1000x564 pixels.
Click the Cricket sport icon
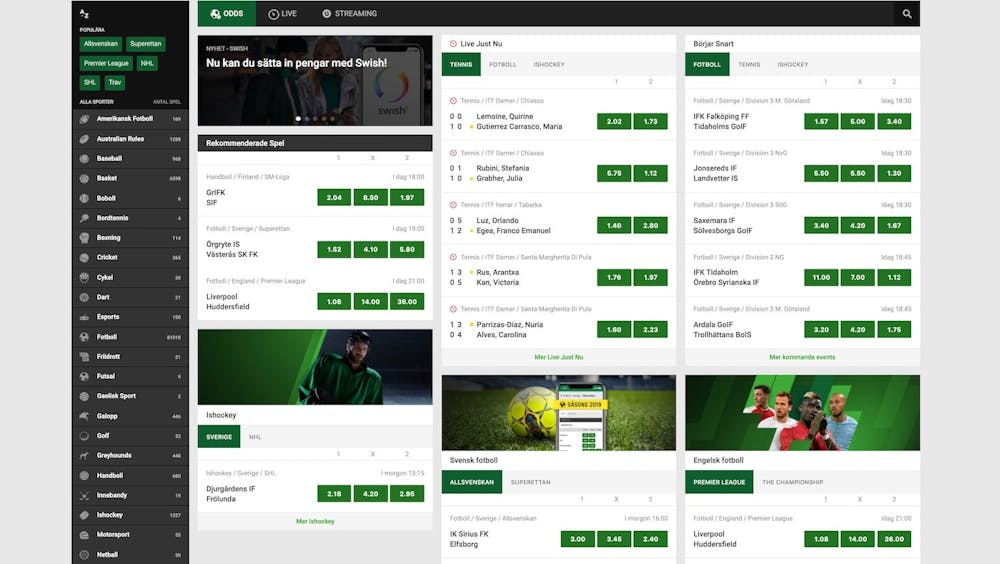[x=84, y=257]
